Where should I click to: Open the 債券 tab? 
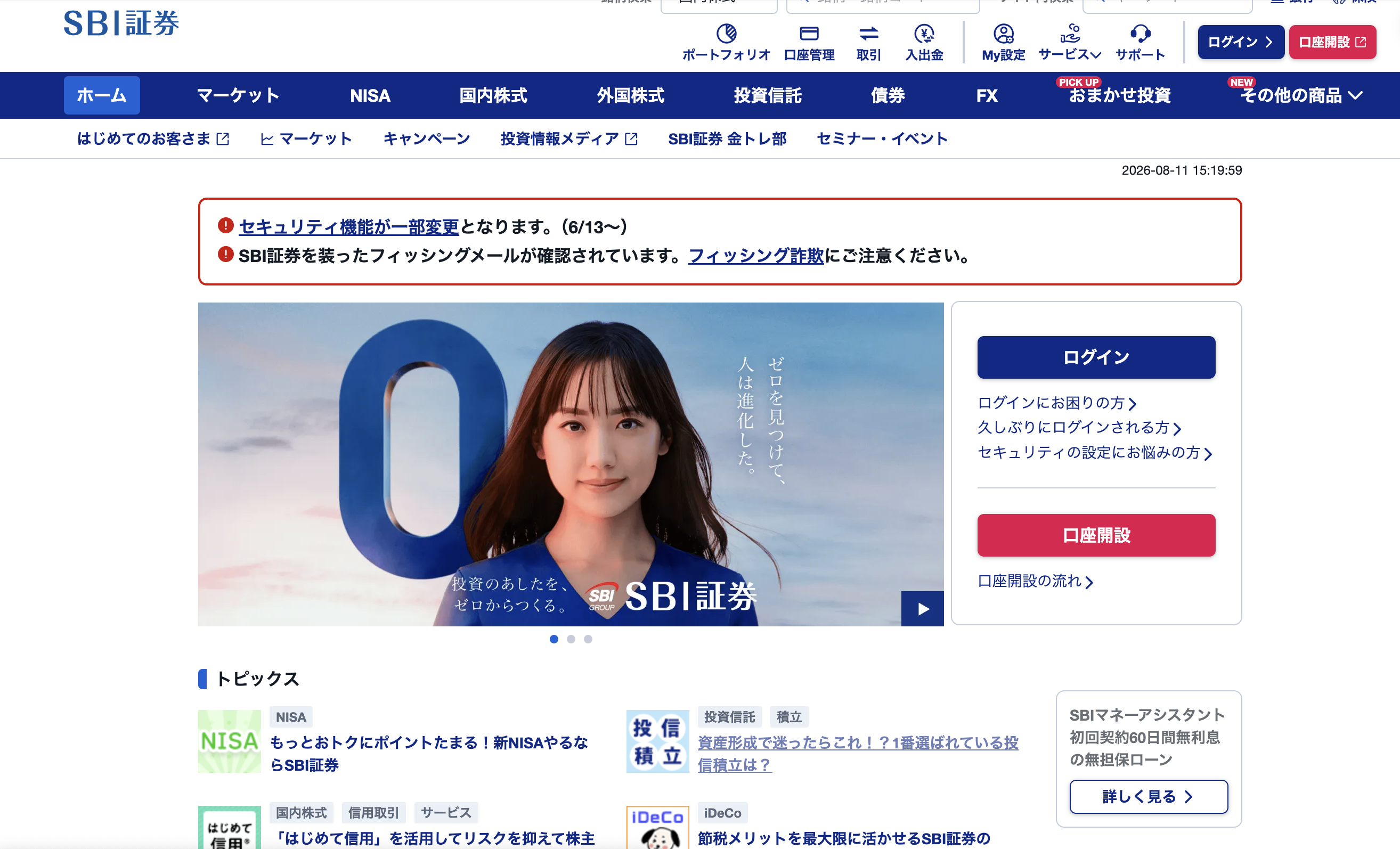click(888, 95)
